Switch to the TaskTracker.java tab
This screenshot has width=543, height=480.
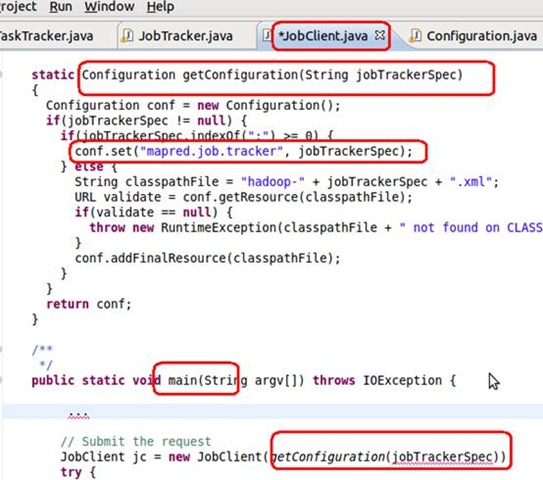[x=46, y=36]
